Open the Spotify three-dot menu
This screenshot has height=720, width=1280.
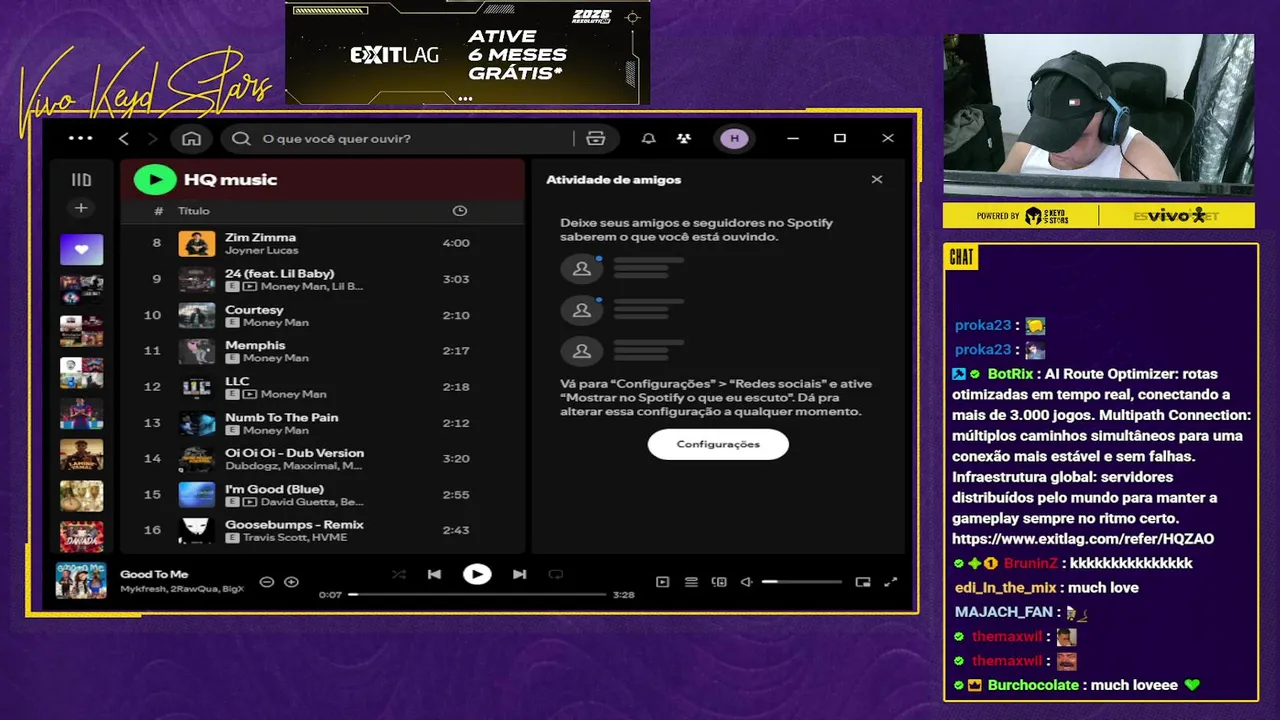point(80,138)
